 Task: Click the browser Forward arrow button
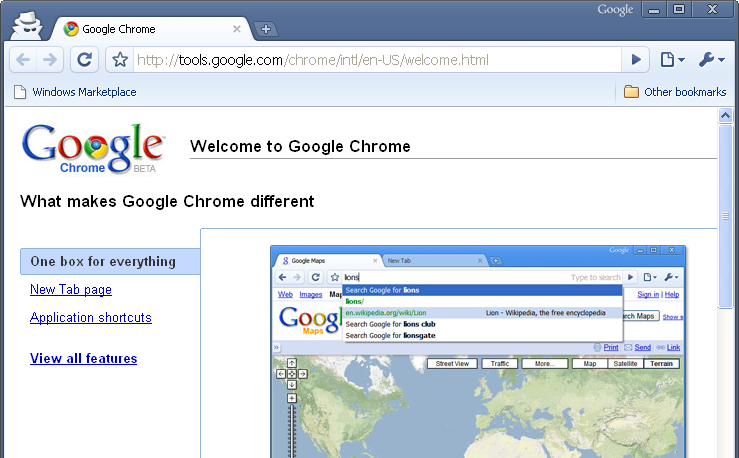(50, 60)
